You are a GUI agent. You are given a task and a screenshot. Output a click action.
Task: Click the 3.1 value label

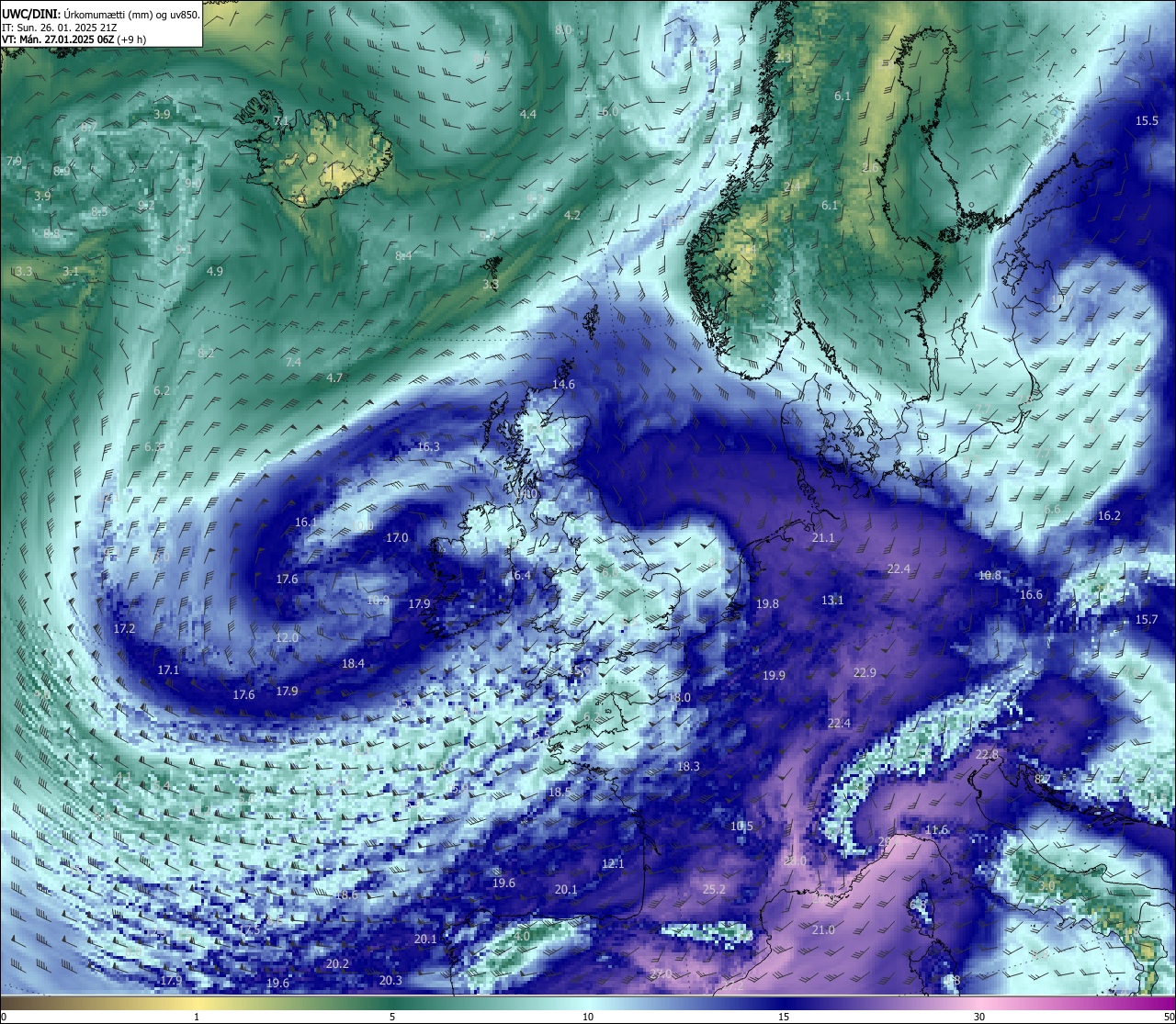[x=71, y=272]
